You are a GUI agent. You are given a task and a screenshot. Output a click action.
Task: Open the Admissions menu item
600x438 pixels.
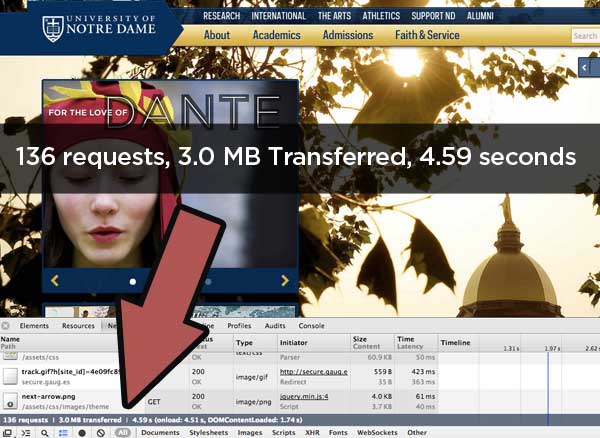(348, 35)
